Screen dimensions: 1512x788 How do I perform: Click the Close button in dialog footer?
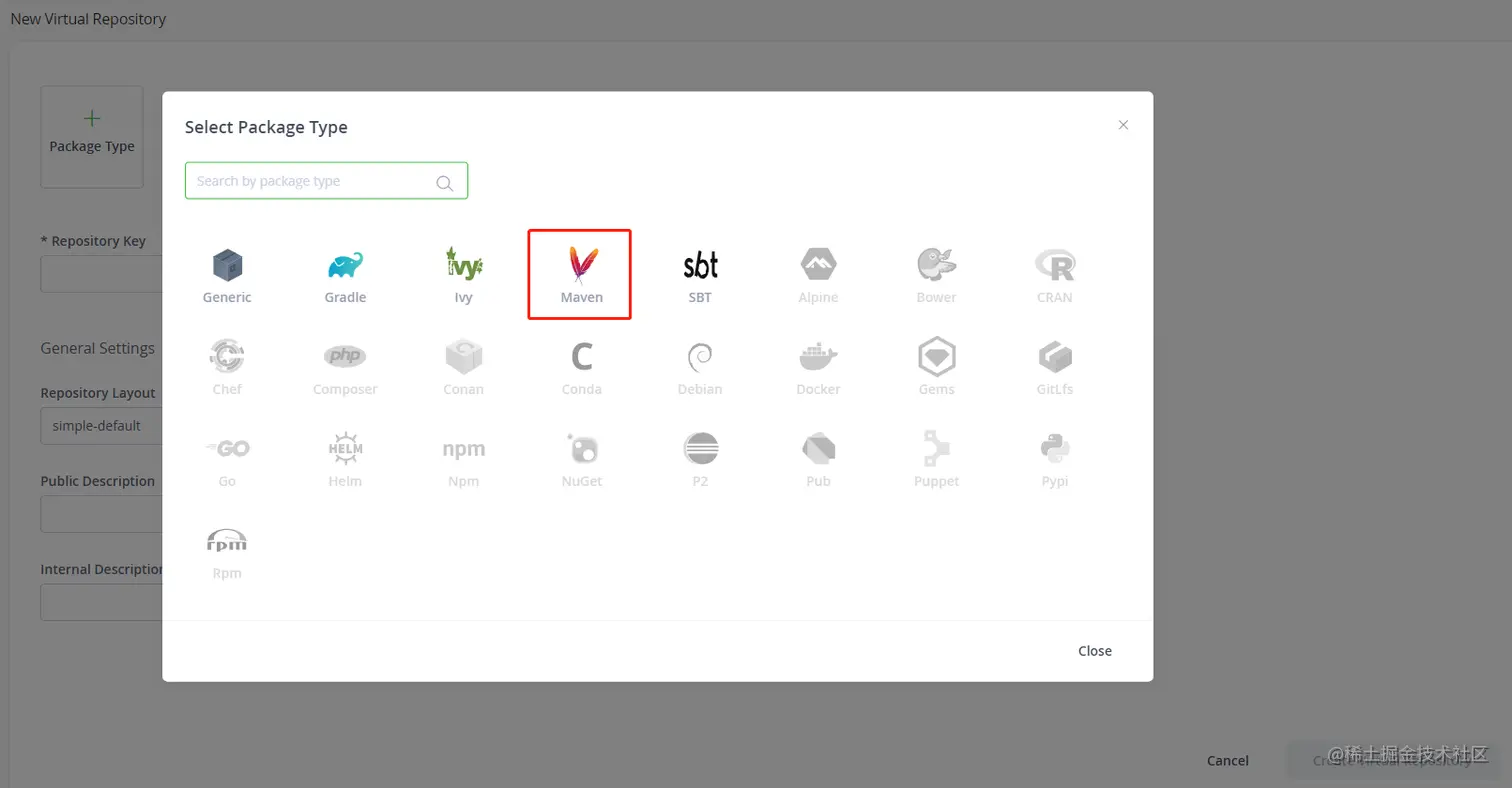[x=1094, y=651]
